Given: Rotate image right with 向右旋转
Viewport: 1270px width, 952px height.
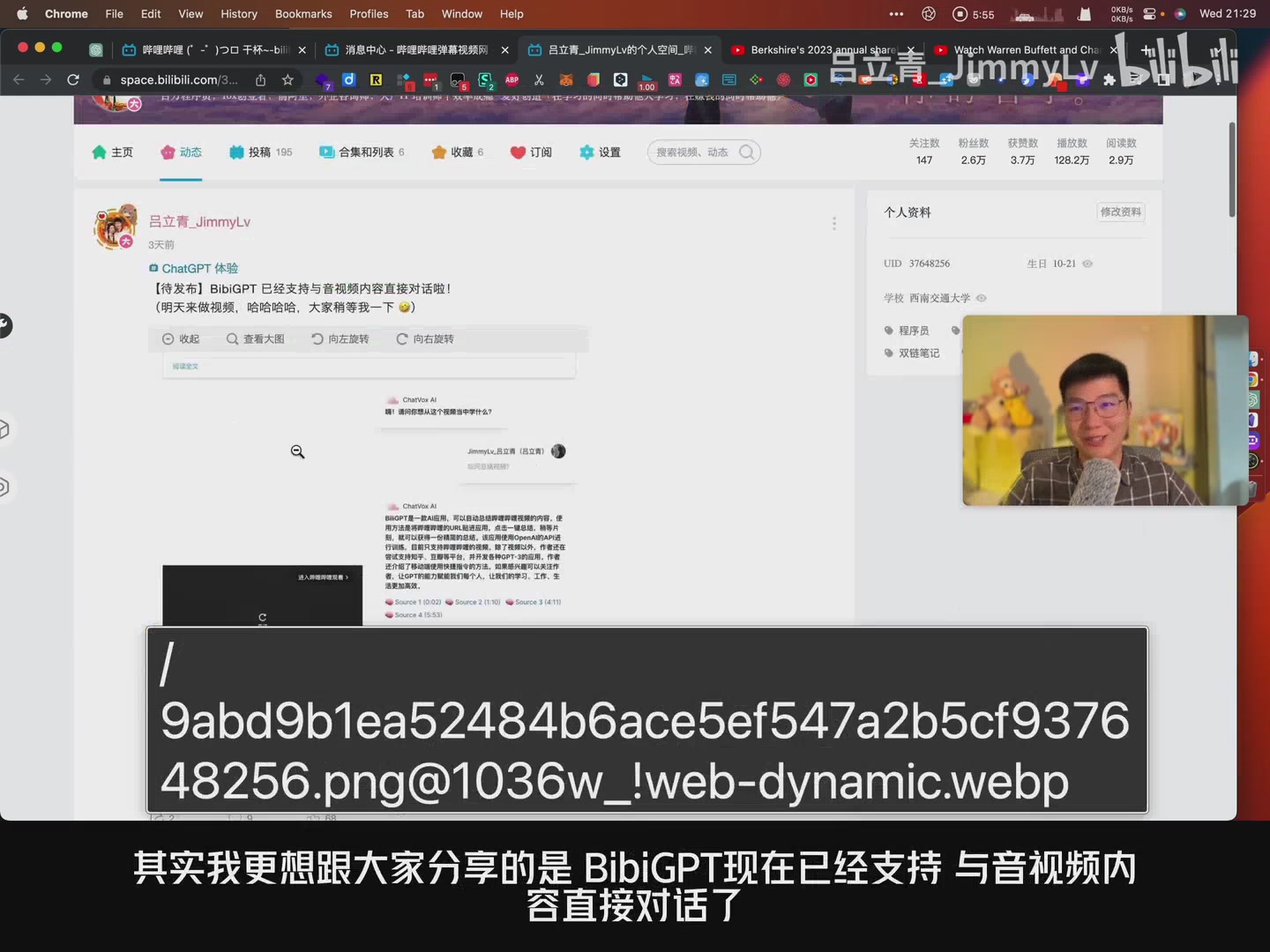Looking at the screenshot, I should (424, 339).
